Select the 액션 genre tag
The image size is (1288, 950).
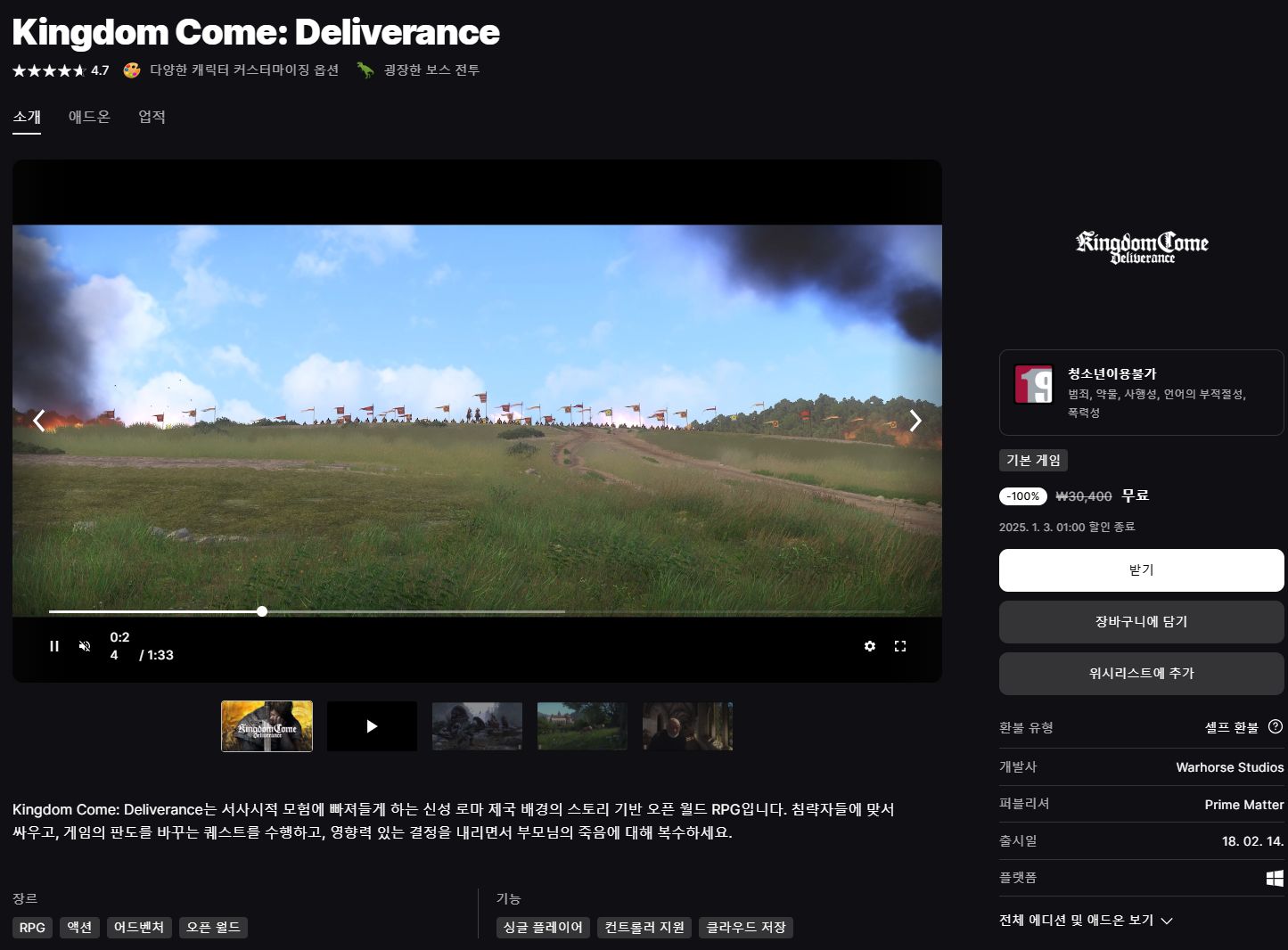[x=79, y=928]
